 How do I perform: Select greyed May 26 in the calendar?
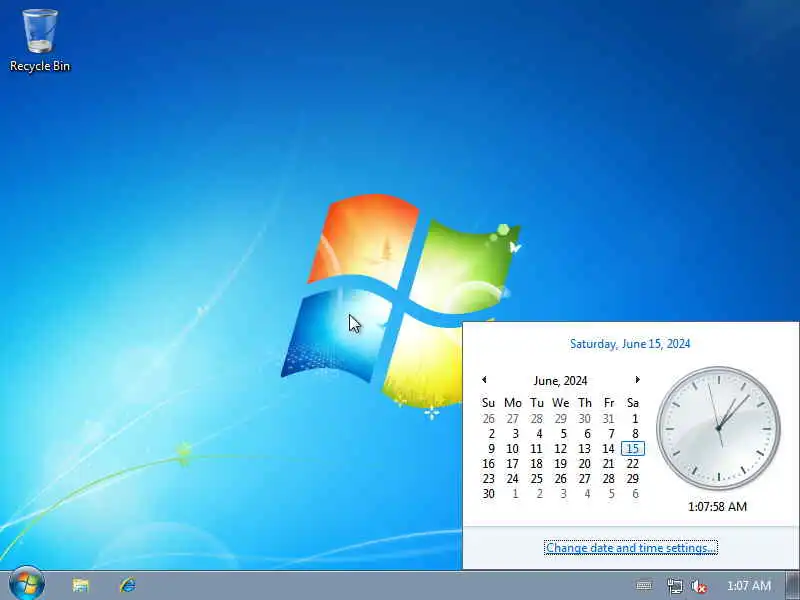(x=488, y=419)
